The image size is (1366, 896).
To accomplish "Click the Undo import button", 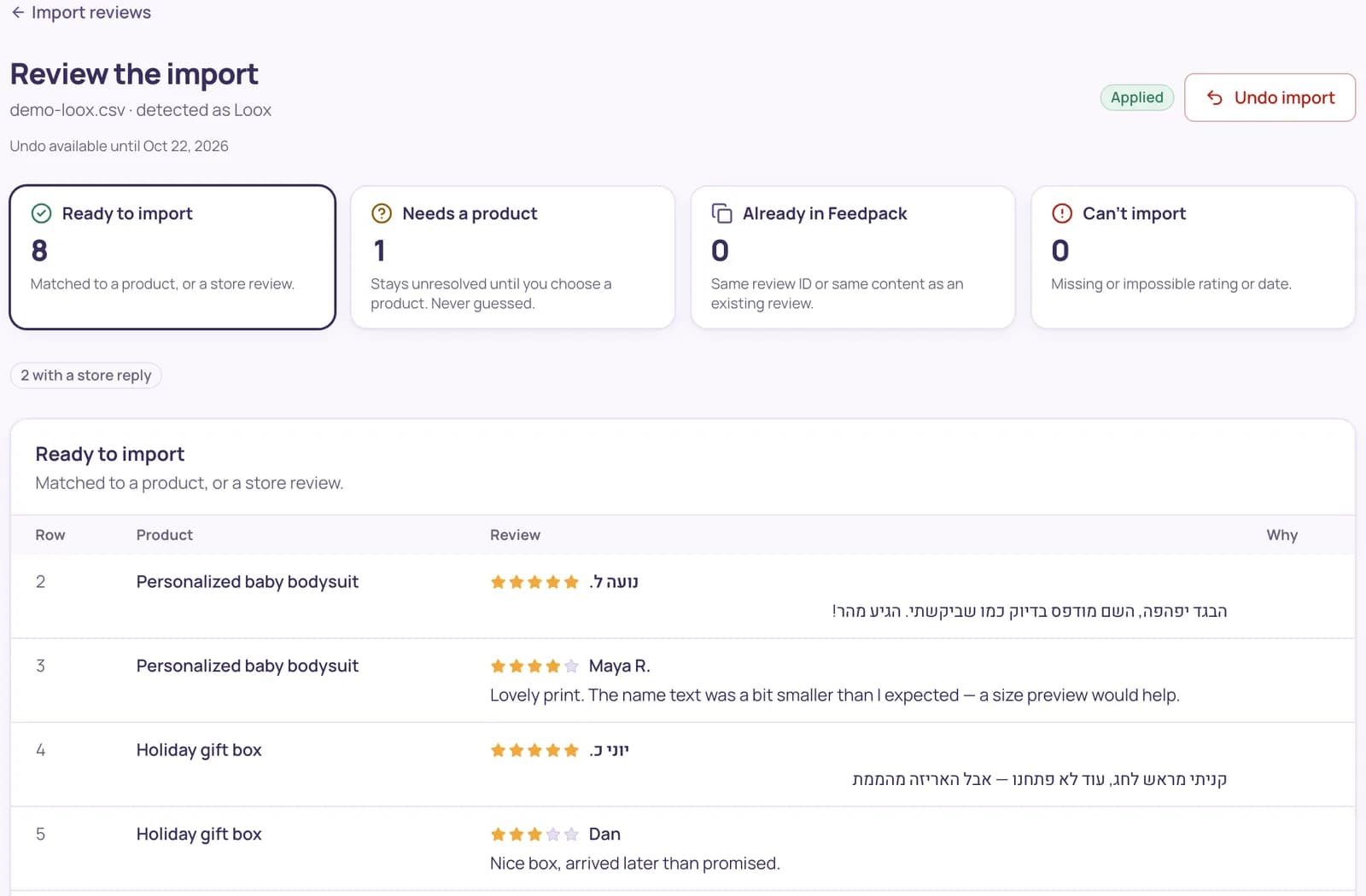I will click(1270, 97).
